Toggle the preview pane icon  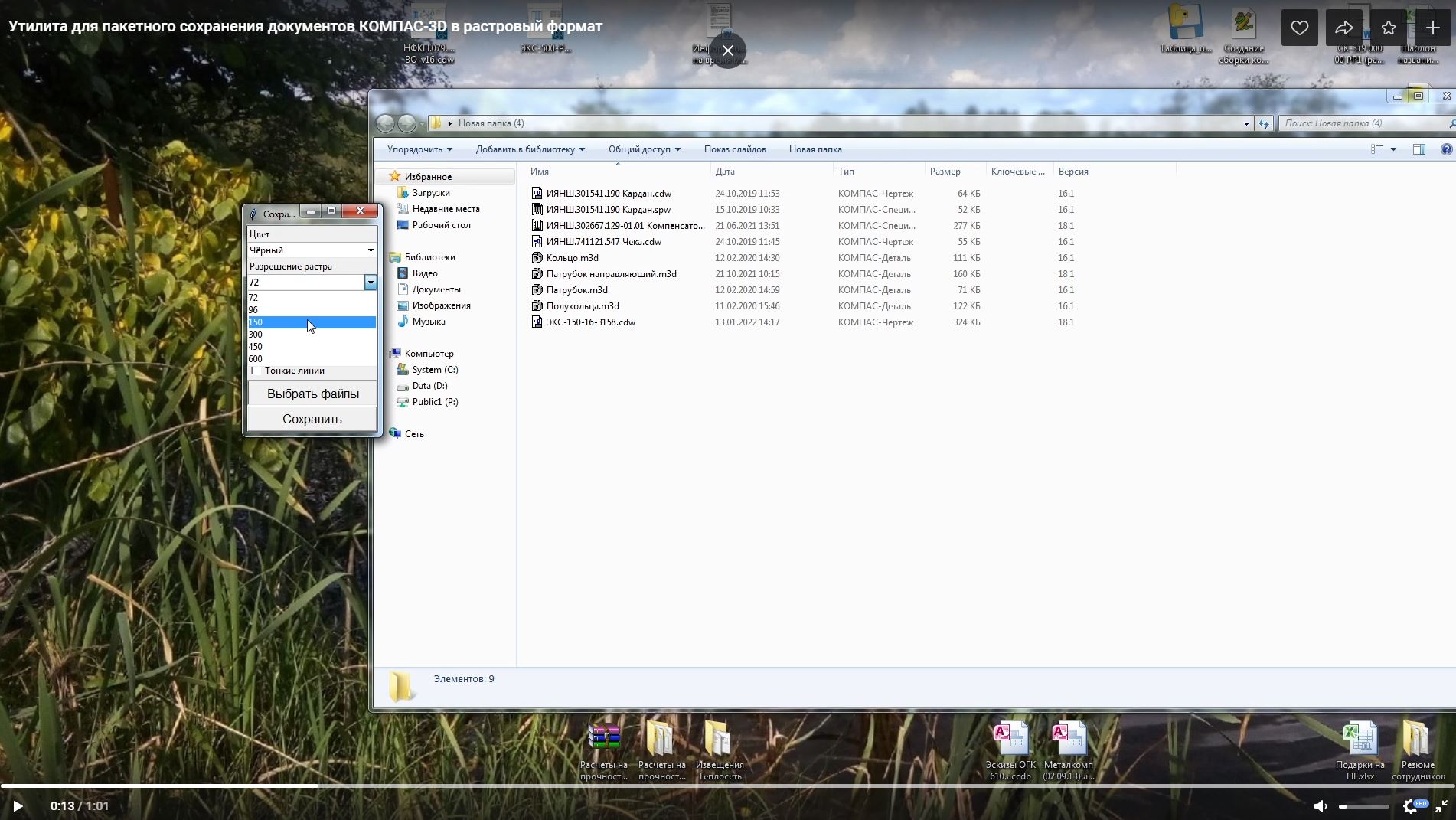point(1419,149)
